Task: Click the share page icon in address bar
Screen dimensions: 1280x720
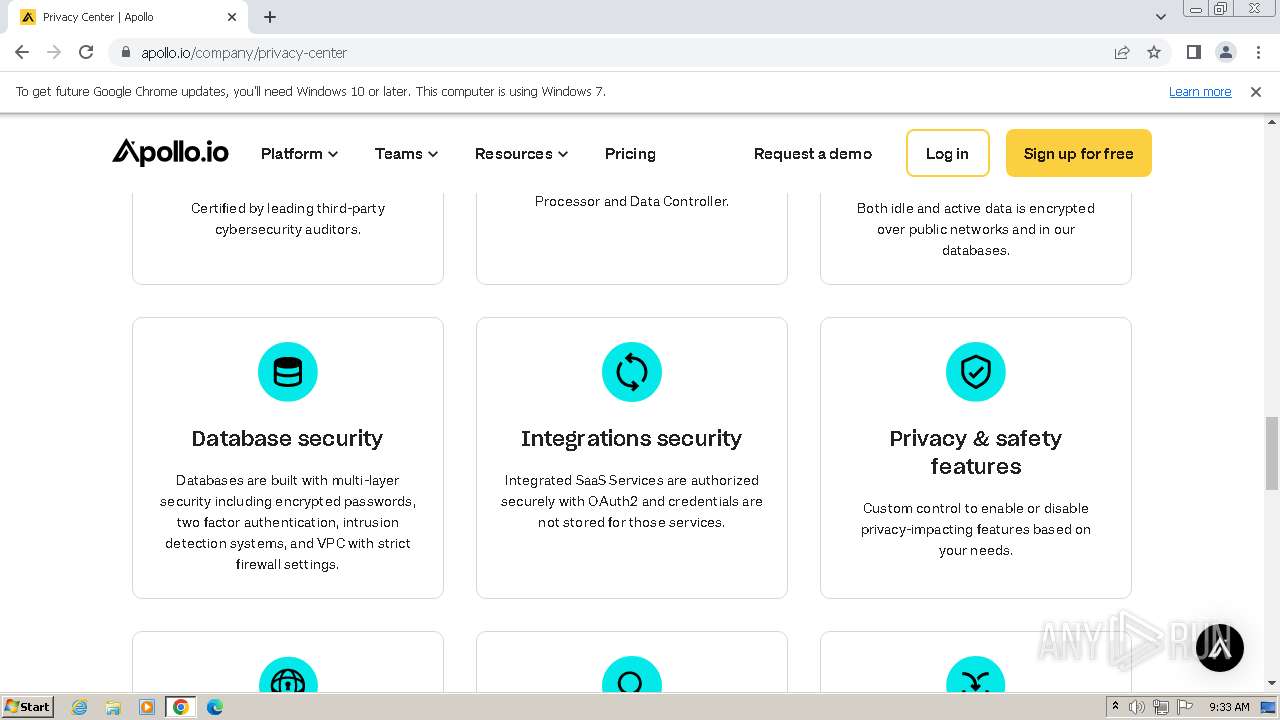Action: point(1122,52)
